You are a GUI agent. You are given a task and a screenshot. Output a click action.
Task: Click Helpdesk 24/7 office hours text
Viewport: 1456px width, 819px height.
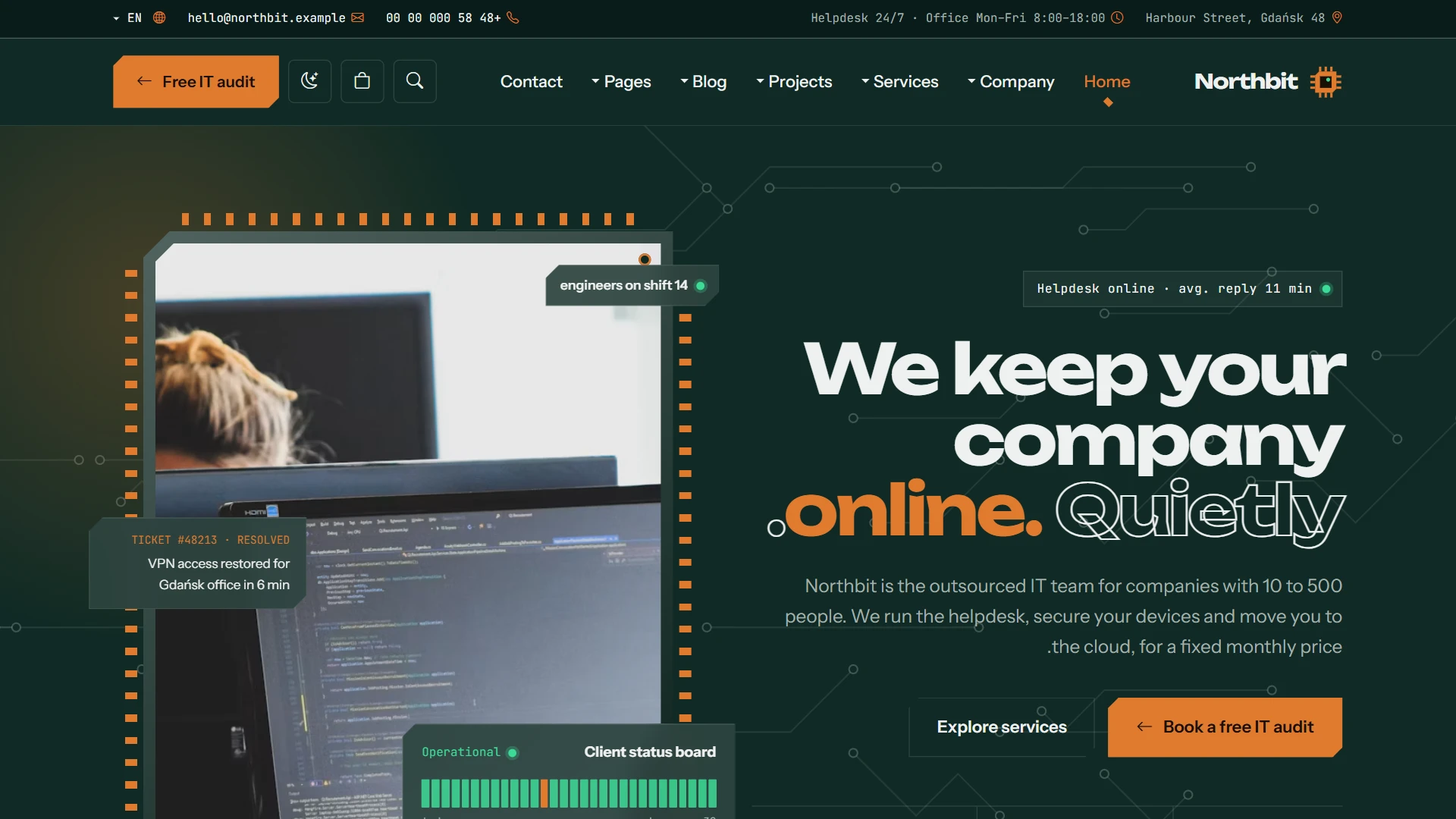click(x=958, y=17)
